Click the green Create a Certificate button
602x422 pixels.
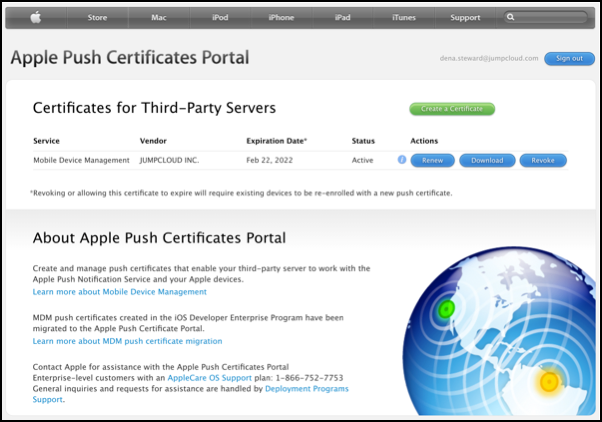click(451, 109)
